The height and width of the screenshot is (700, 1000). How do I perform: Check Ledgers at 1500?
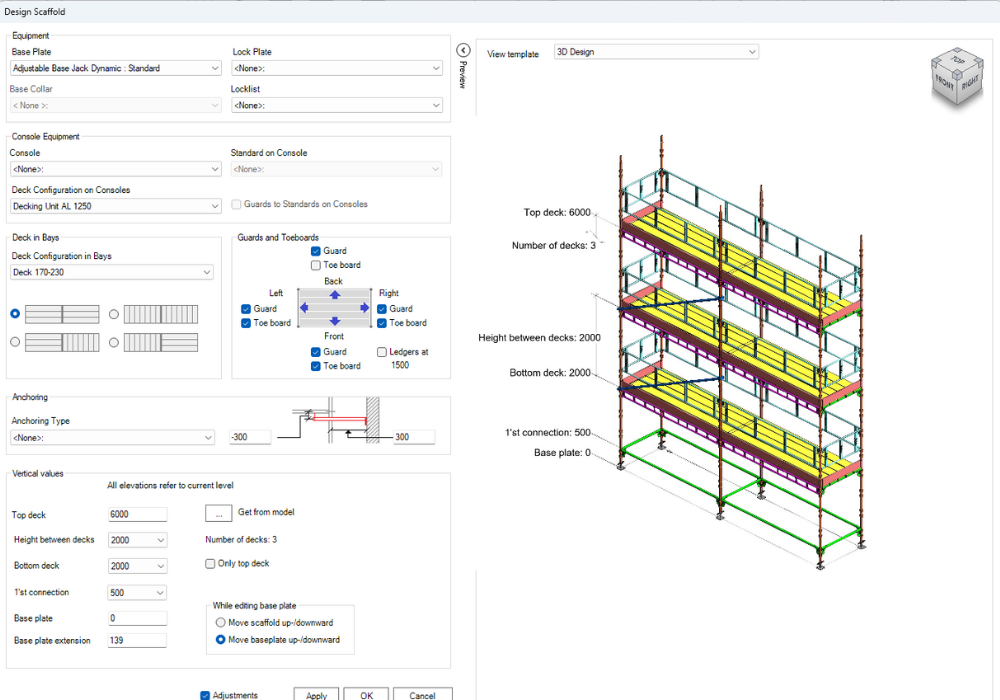[x=381, y=352]
